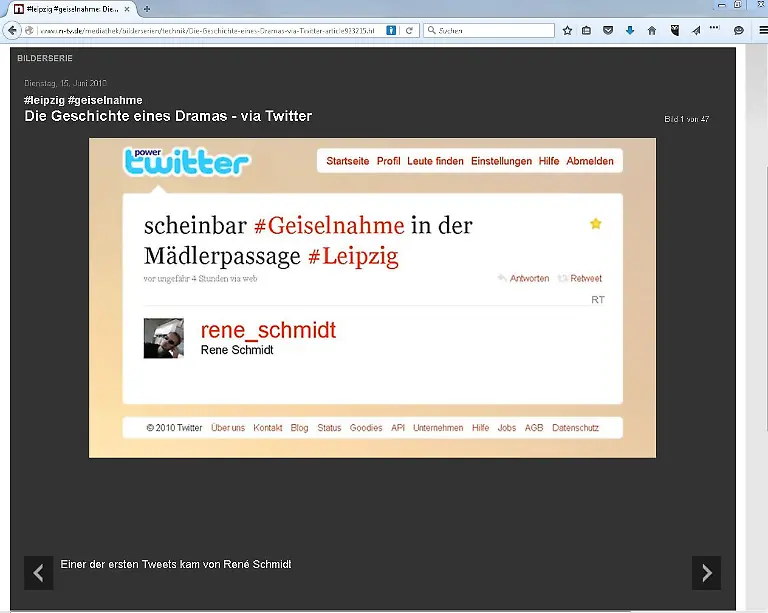This screenshot has height=613, width=768.
Task: Click the yellow favorite star on the tweet
Action: click(596, 224)
